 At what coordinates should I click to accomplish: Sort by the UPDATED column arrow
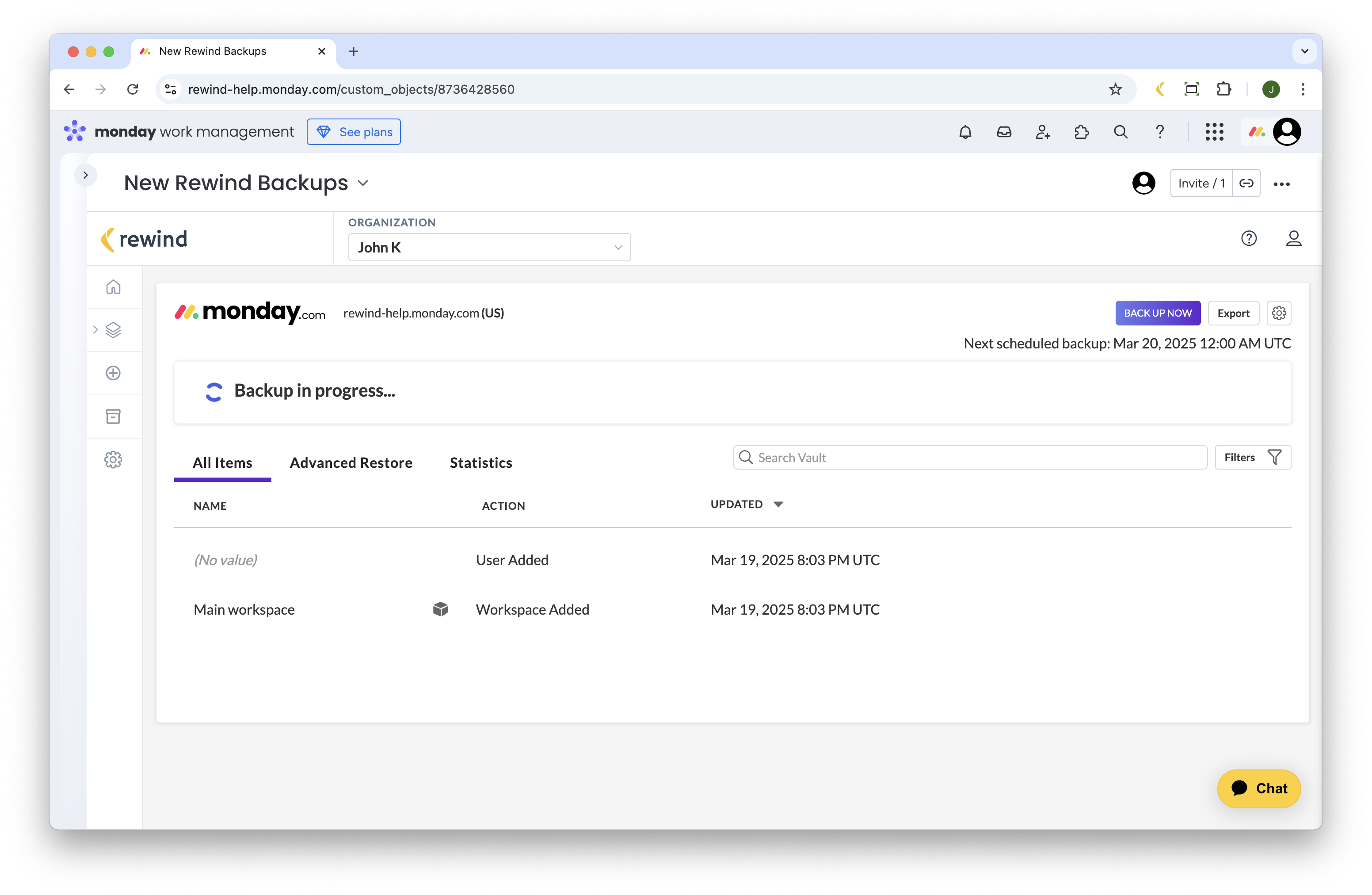778,505
